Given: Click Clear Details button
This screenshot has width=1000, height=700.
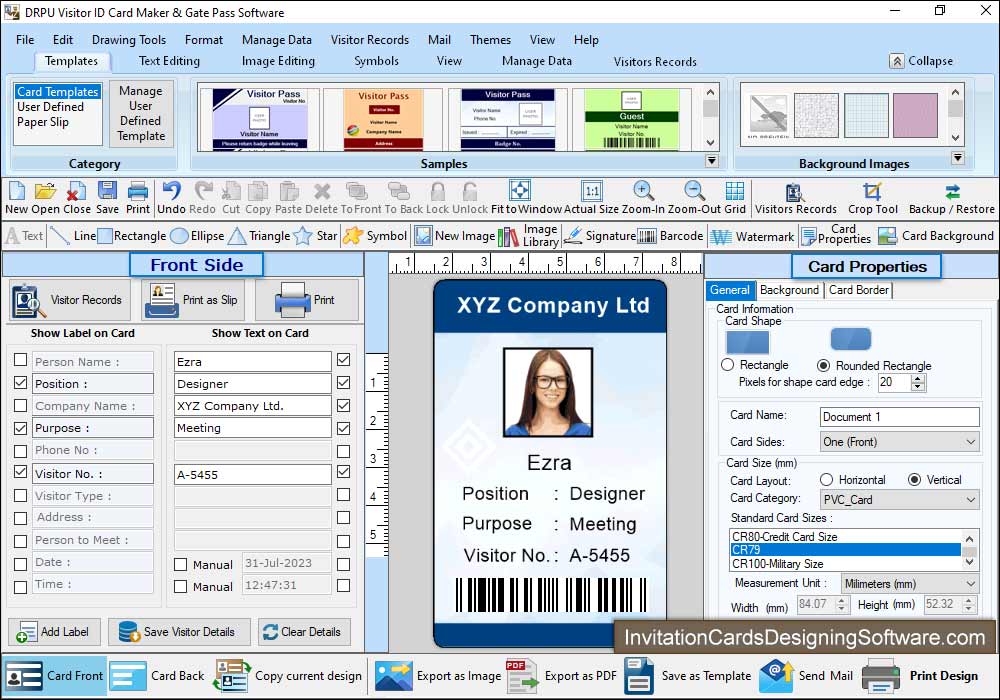Looking at the screenshot, I should [304, 632].
